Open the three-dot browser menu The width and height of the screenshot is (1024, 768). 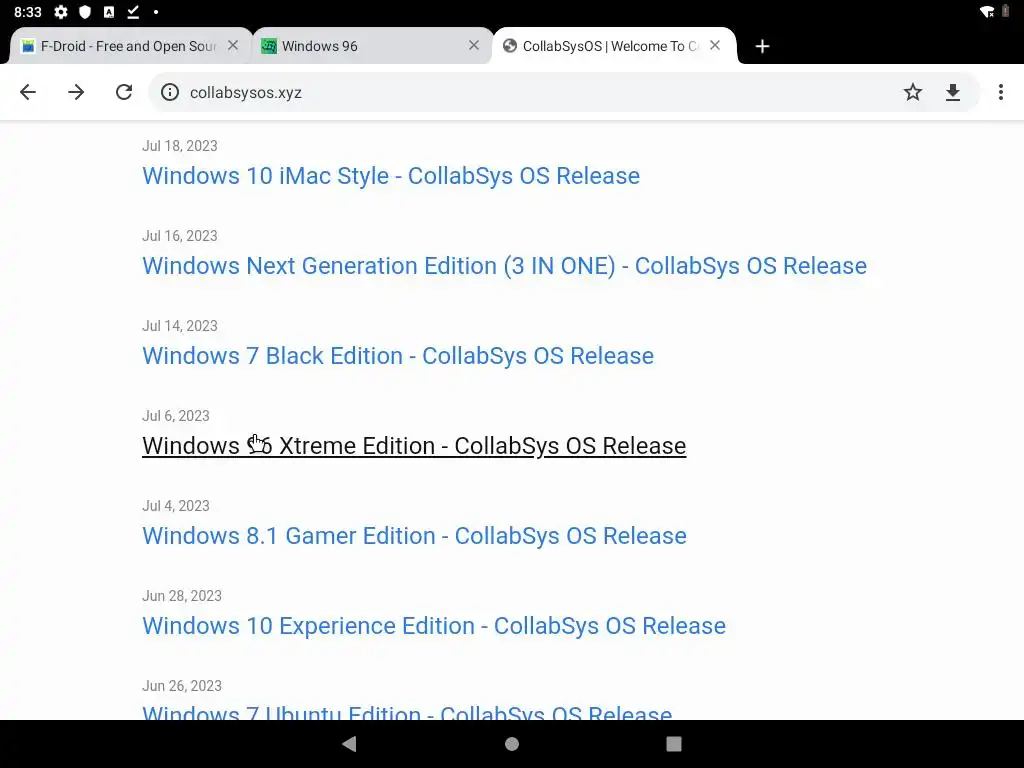1000,92
